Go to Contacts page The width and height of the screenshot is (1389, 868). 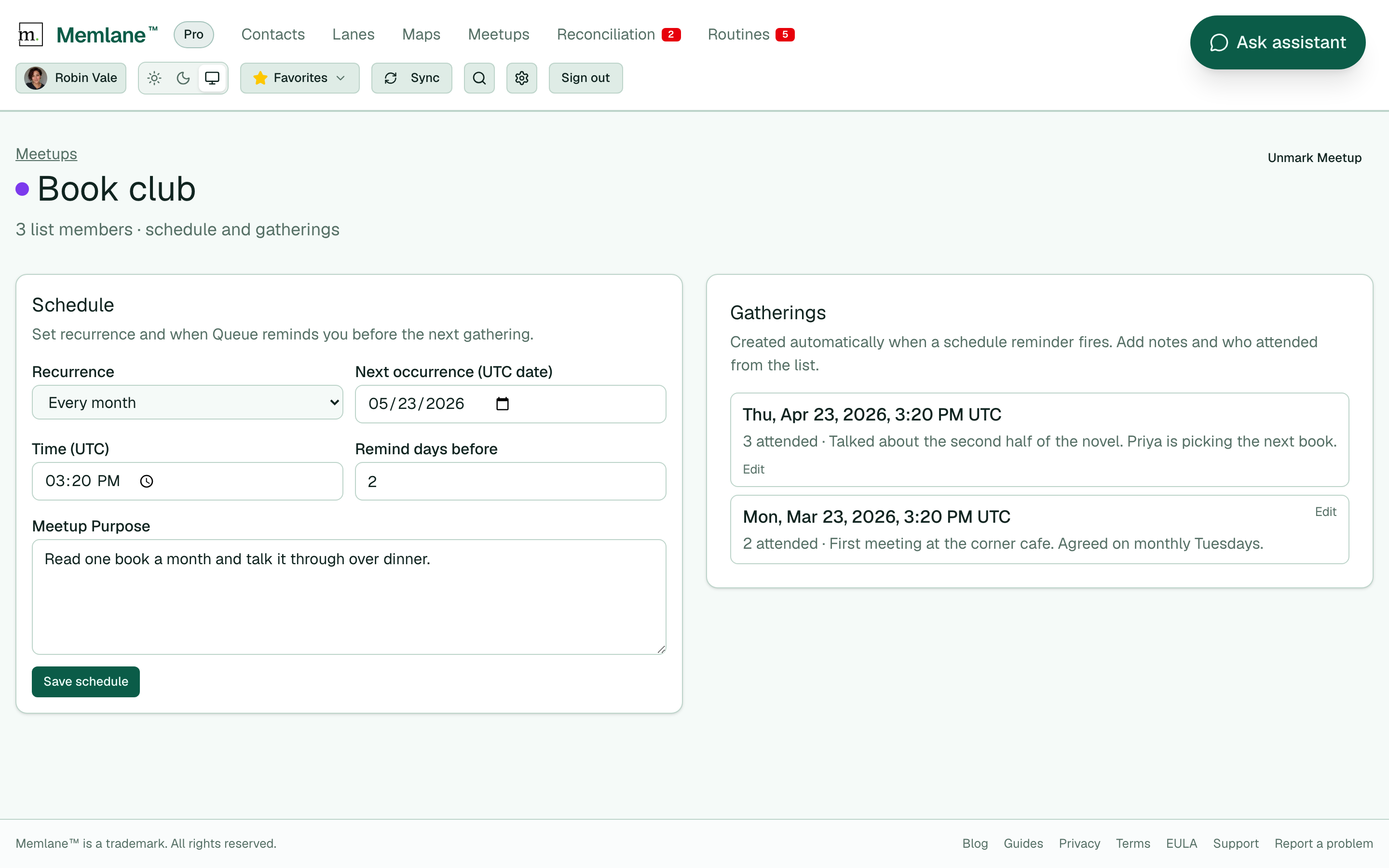click(273, 34)
